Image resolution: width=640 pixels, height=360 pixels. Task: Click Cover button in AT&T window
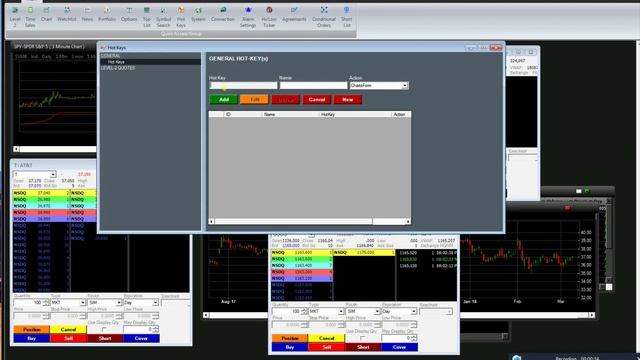coord(141,338)
